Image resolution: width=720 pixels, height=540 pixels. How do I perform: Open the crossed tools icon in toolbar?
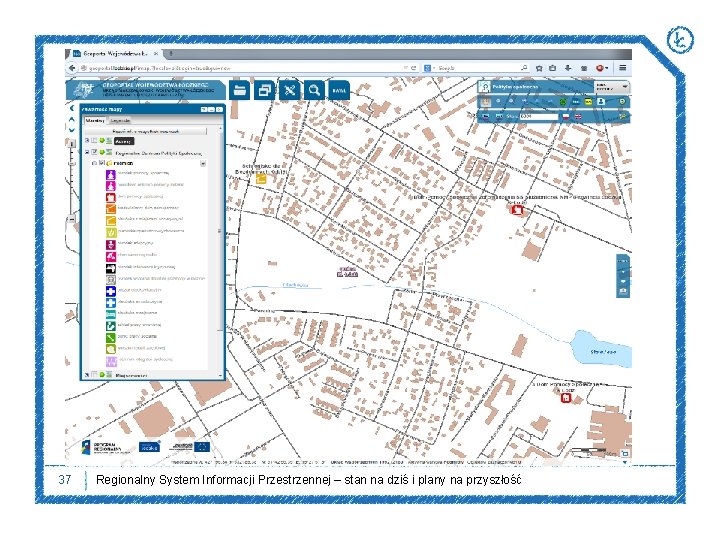(x=289, y=90)
